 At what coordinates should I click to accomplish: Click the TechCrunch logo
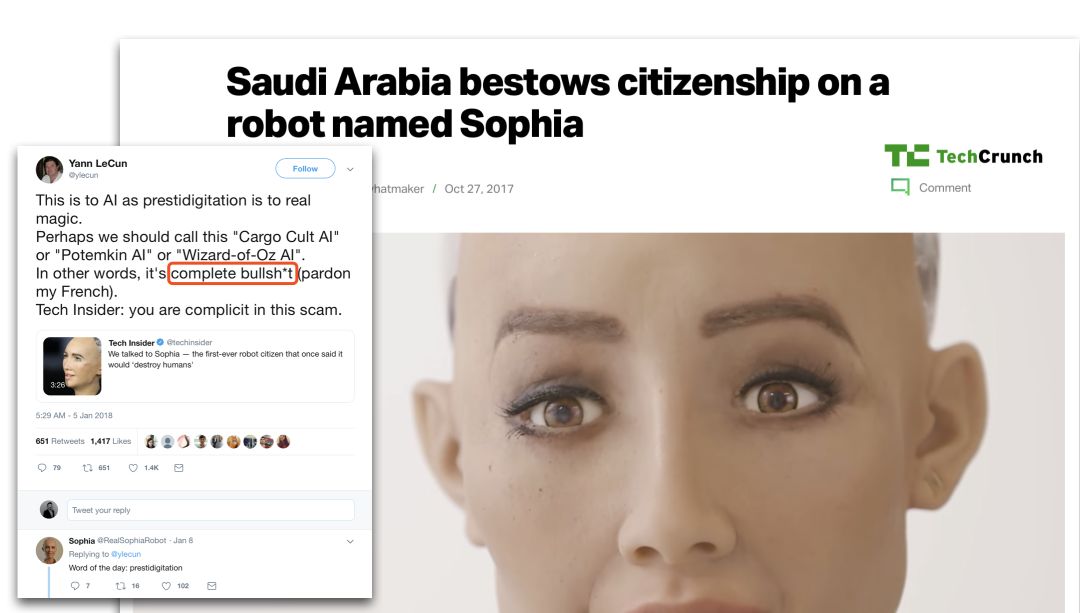point(963,156)
